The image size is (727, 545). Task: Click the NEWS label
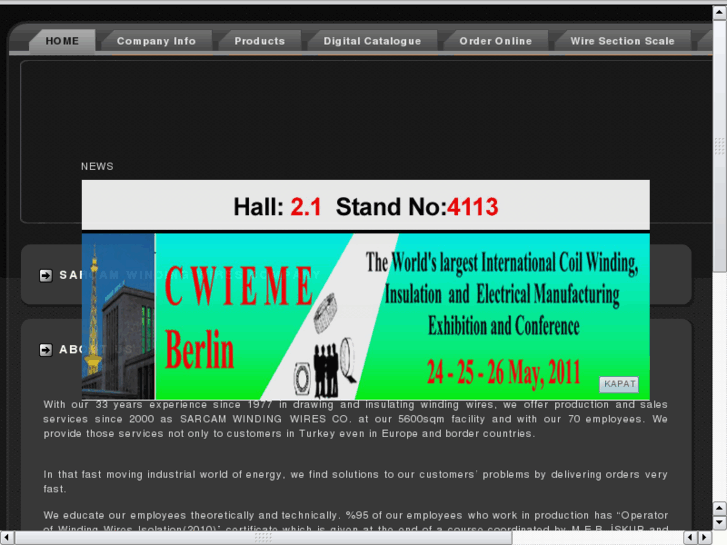[x=97, y=167]
